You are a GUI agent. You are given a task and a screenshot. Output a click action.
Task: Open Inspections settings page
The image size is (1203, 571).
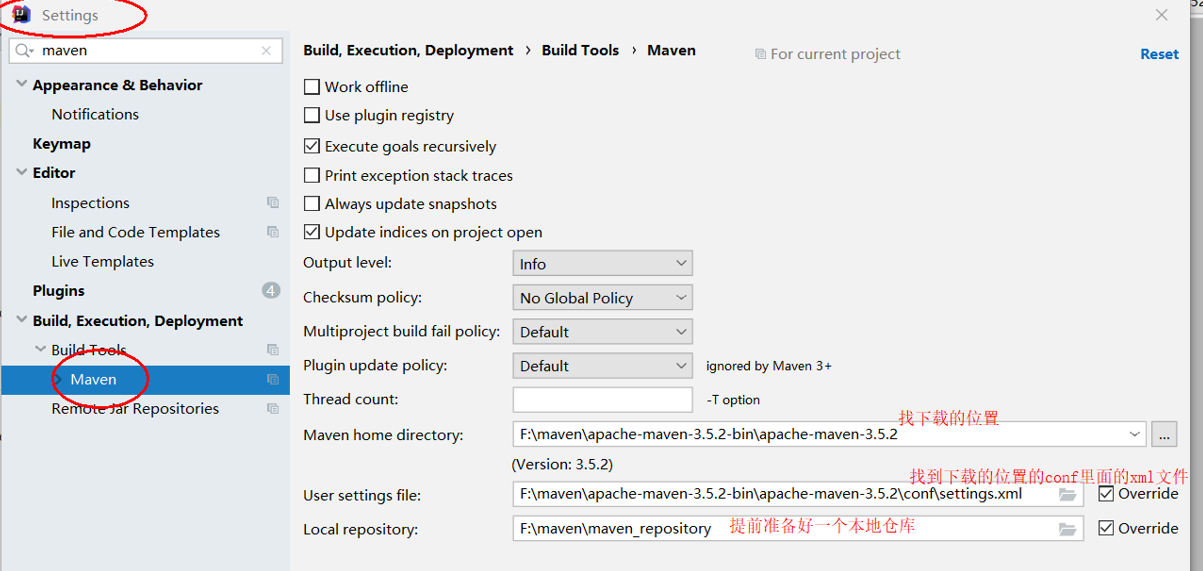[90, 203]
